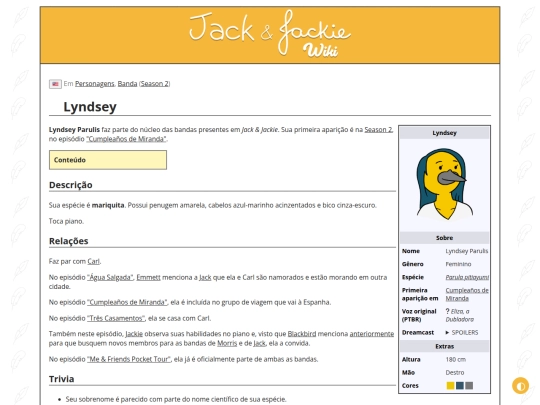Click the Trivia section heading
Screen dimensions: 540x405
(x=62, y=379)
